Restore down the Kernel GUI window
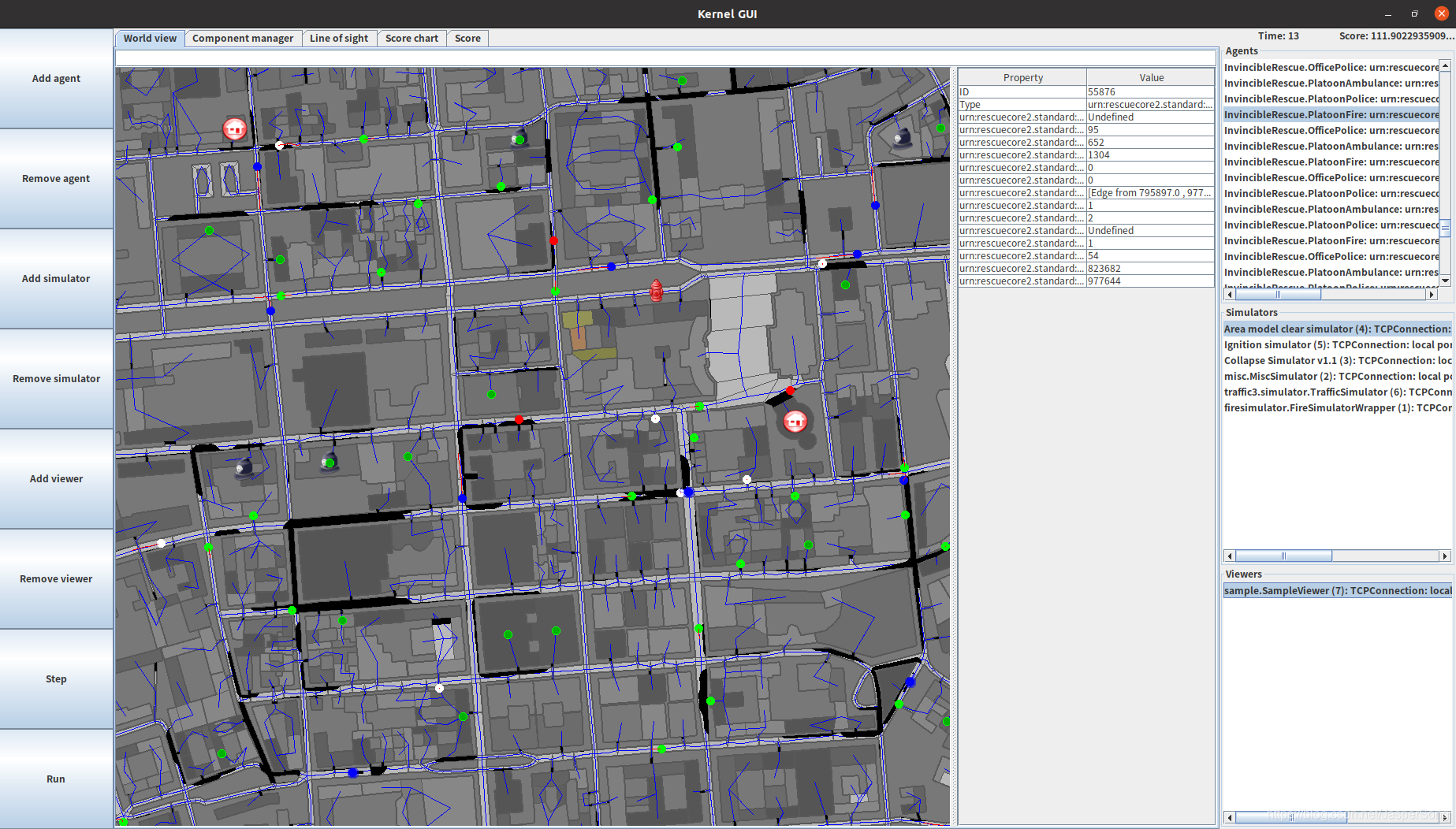1456x829 pixels. 1414,13
